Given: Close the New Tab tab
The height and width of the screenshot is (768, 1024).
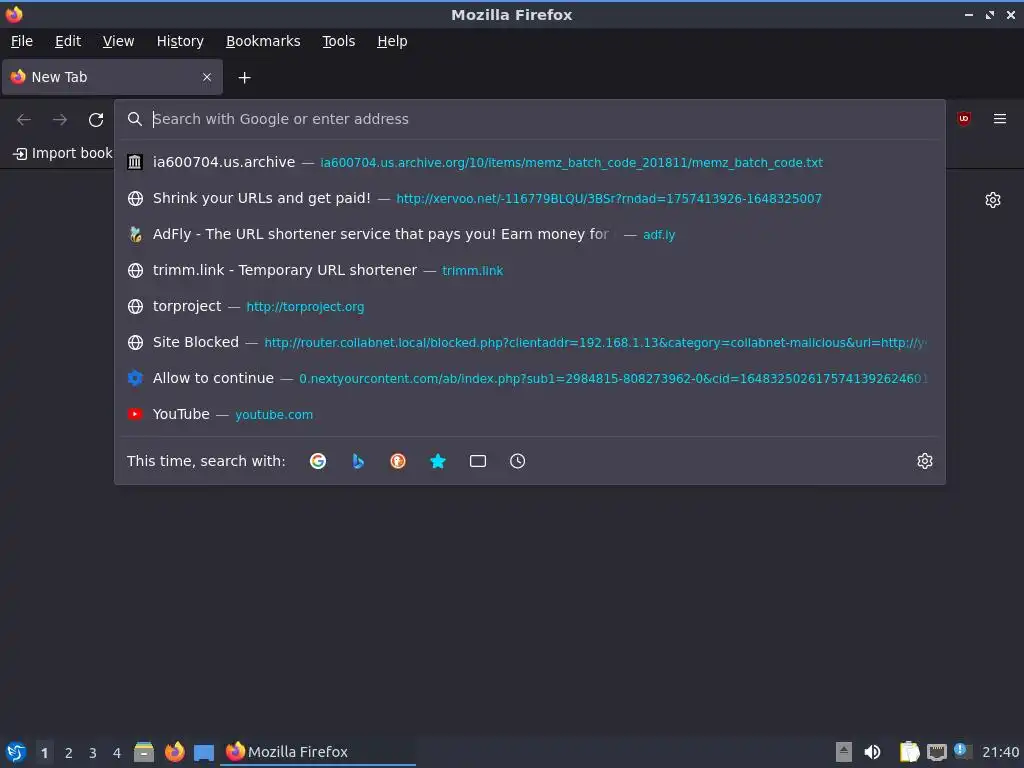Looking at the screenshot, I should (207, 77).
